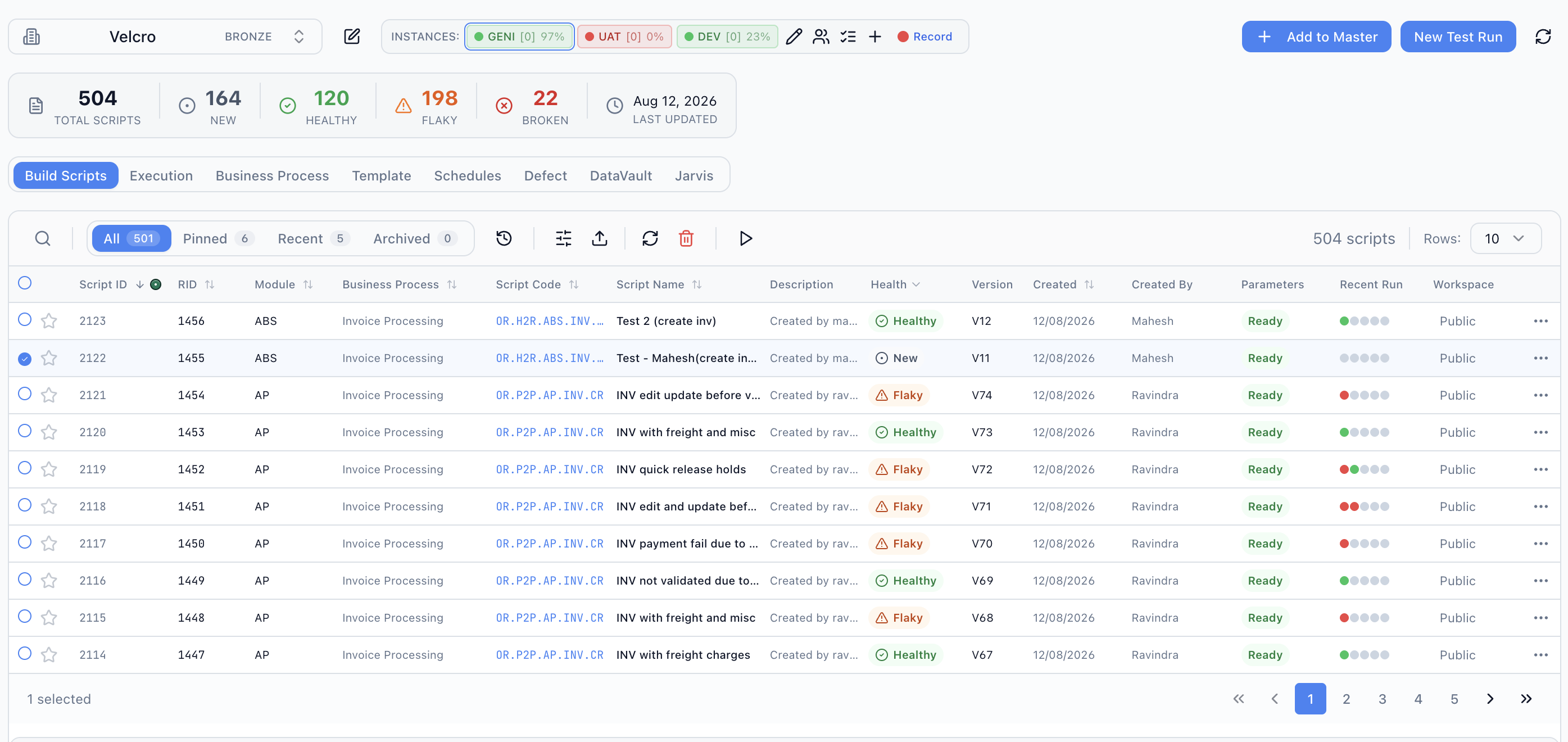Select the checkbox for script 2121
The width and height of the screenshot is (1568, 742).
(24, 394)
